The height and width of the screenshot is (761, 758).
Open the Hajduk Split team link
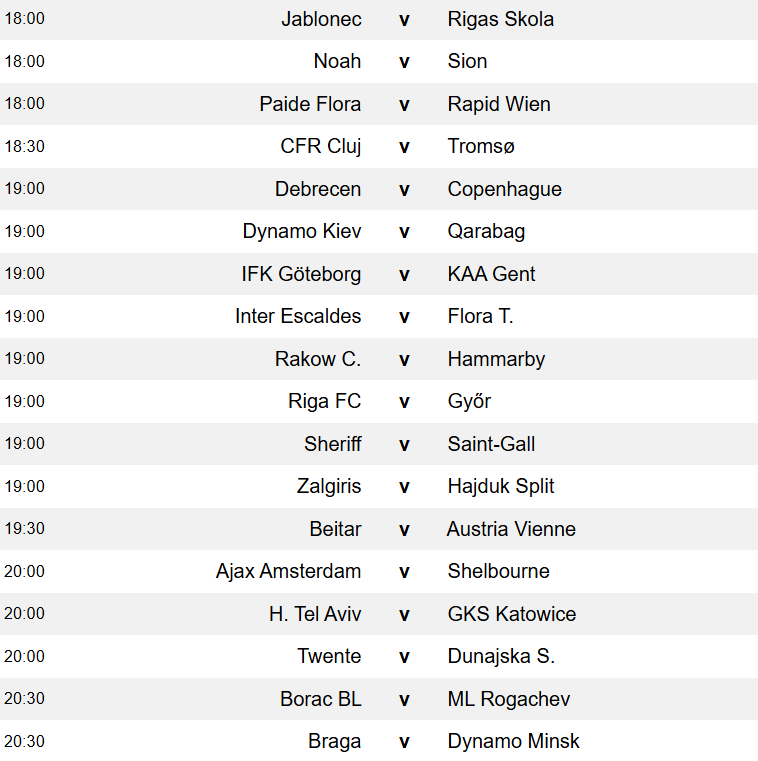[501, 486]
